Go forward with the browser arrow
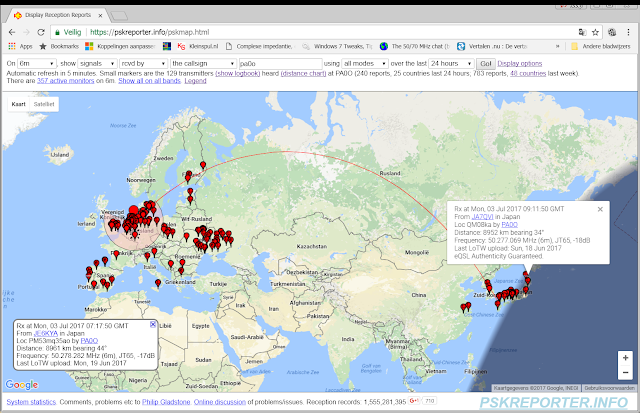The image size is (640, 413). point(27,32)
